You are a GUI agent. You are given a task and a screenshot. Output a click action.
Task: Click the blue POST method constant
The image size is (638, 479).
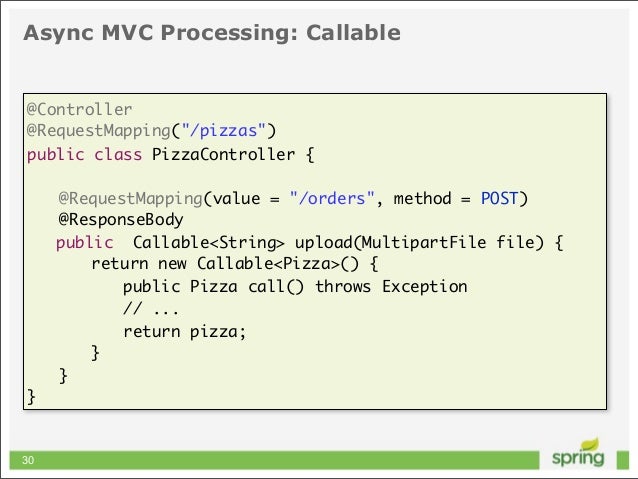pyautogui.click(x=499, y=199)
